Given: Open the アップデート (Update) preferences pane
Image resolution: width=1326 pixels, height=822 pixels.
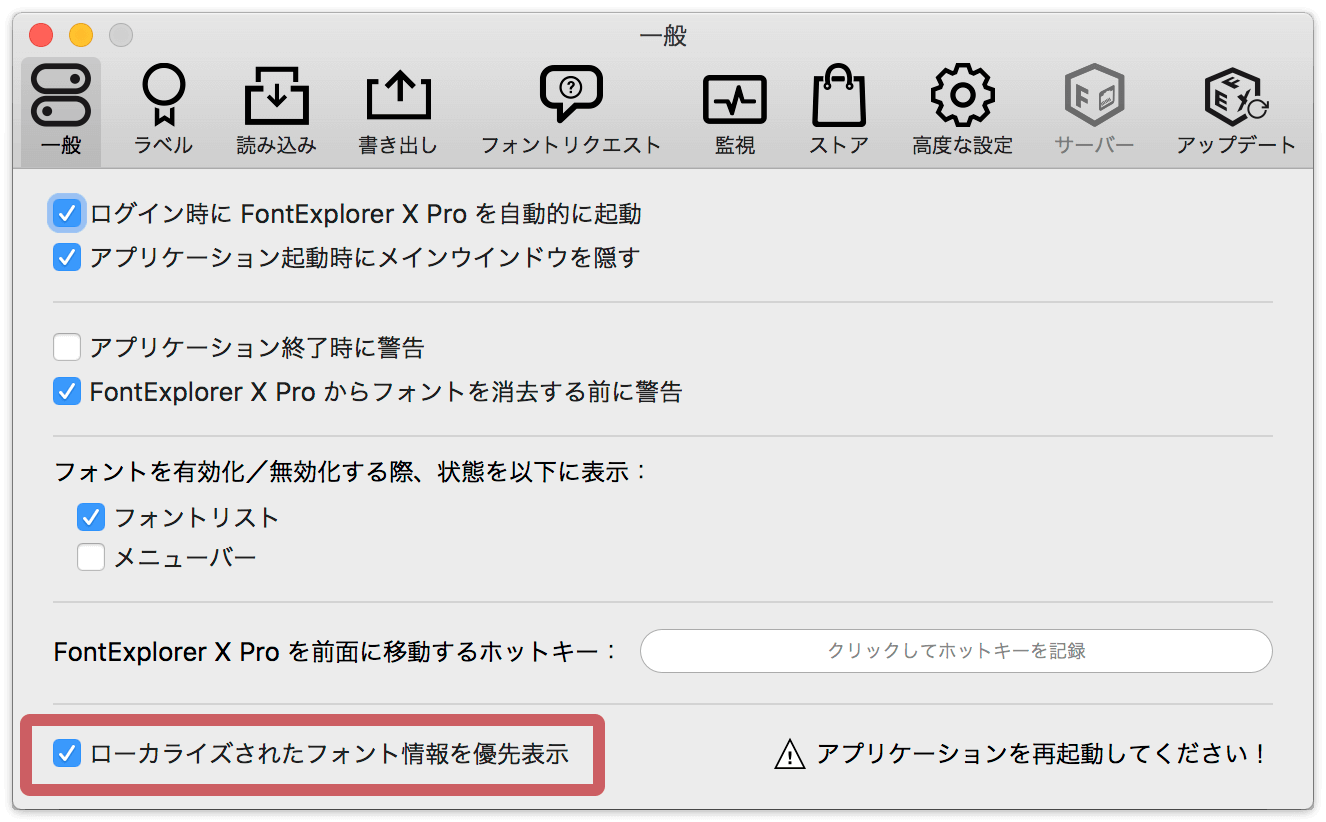Looking at the screenshot, I should pos(1236,111).
